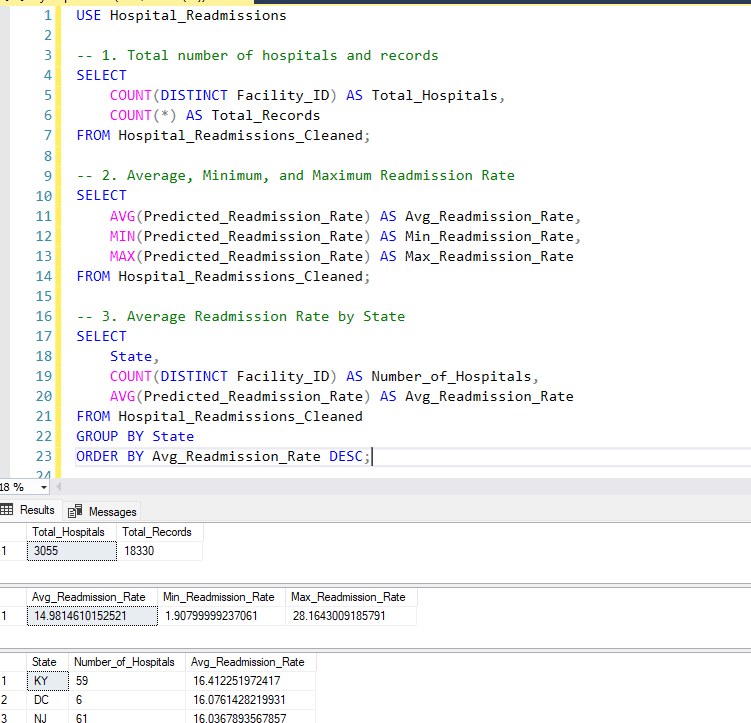Click the cell 16.412251972417

(250, 681)
